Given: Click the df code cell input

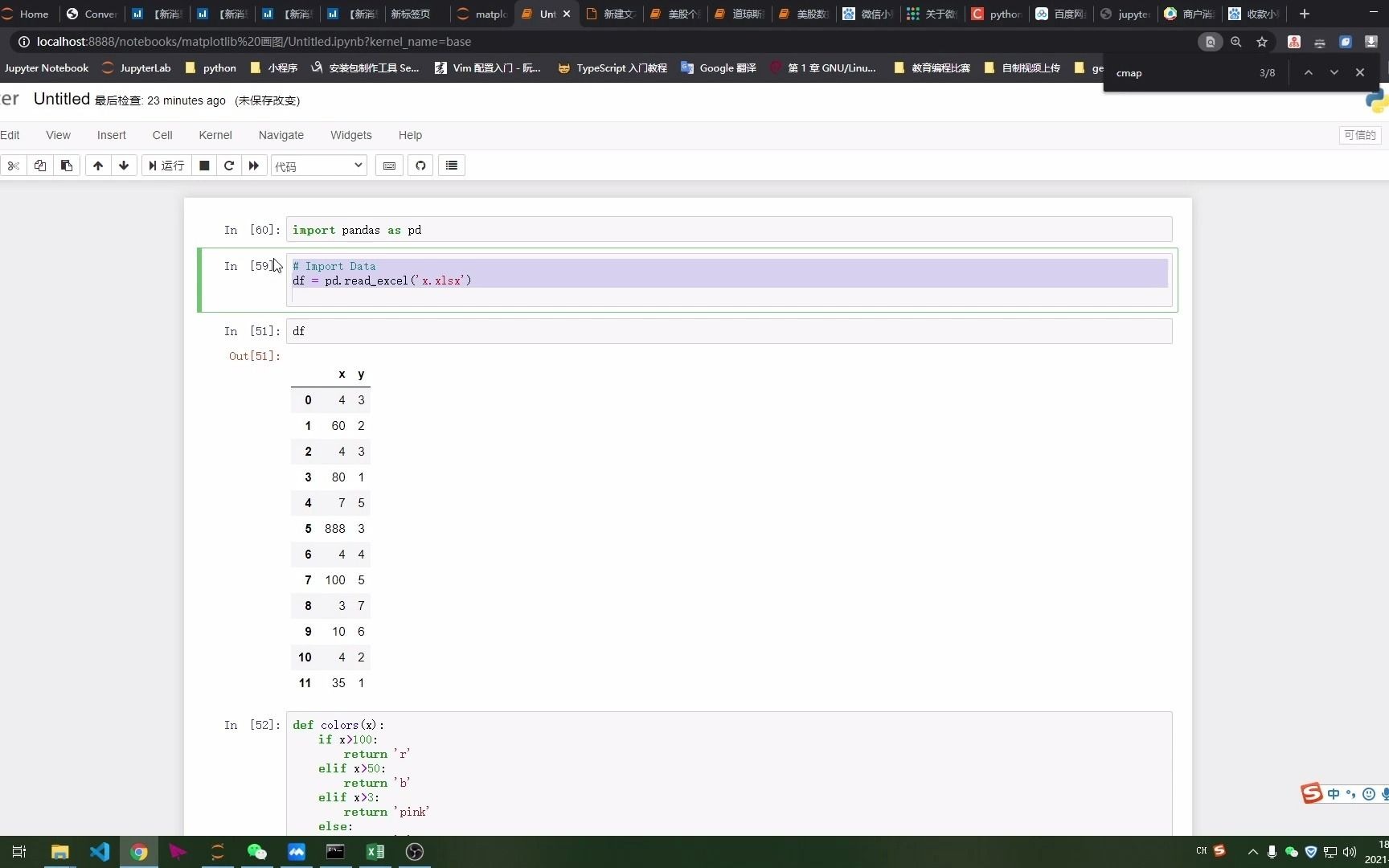Looking at the screenshot, I should coord(729,331).
